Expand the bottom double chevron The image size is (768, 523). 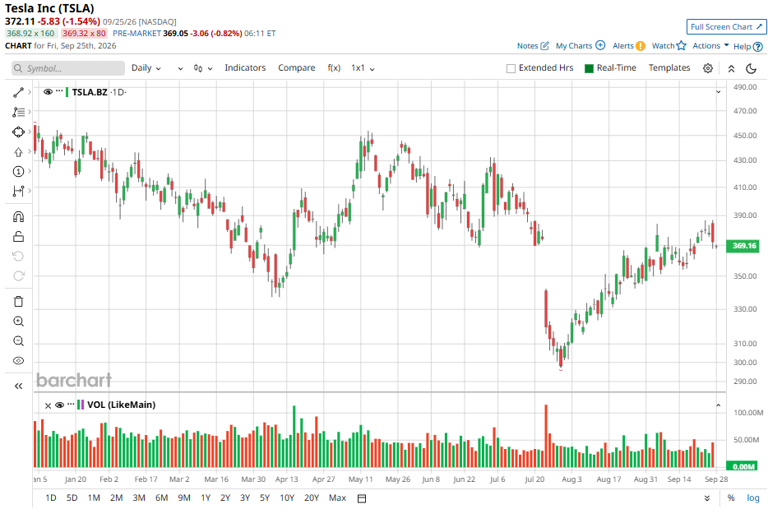707,499
